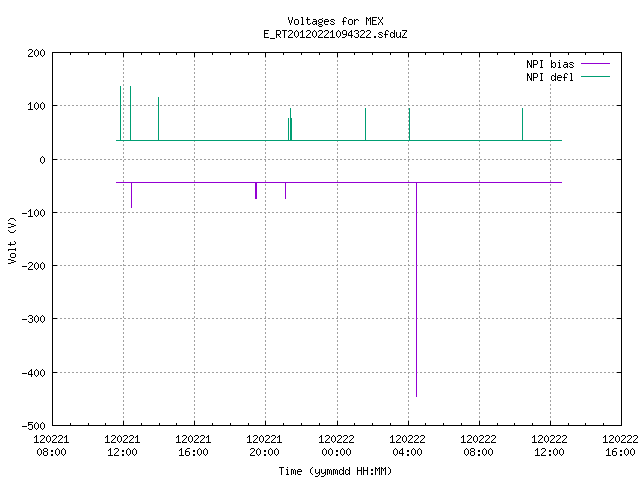Click the purple NPI bias legend line sample
The width and height of the screenshot is (640, 480).
[x=595, y=64]
